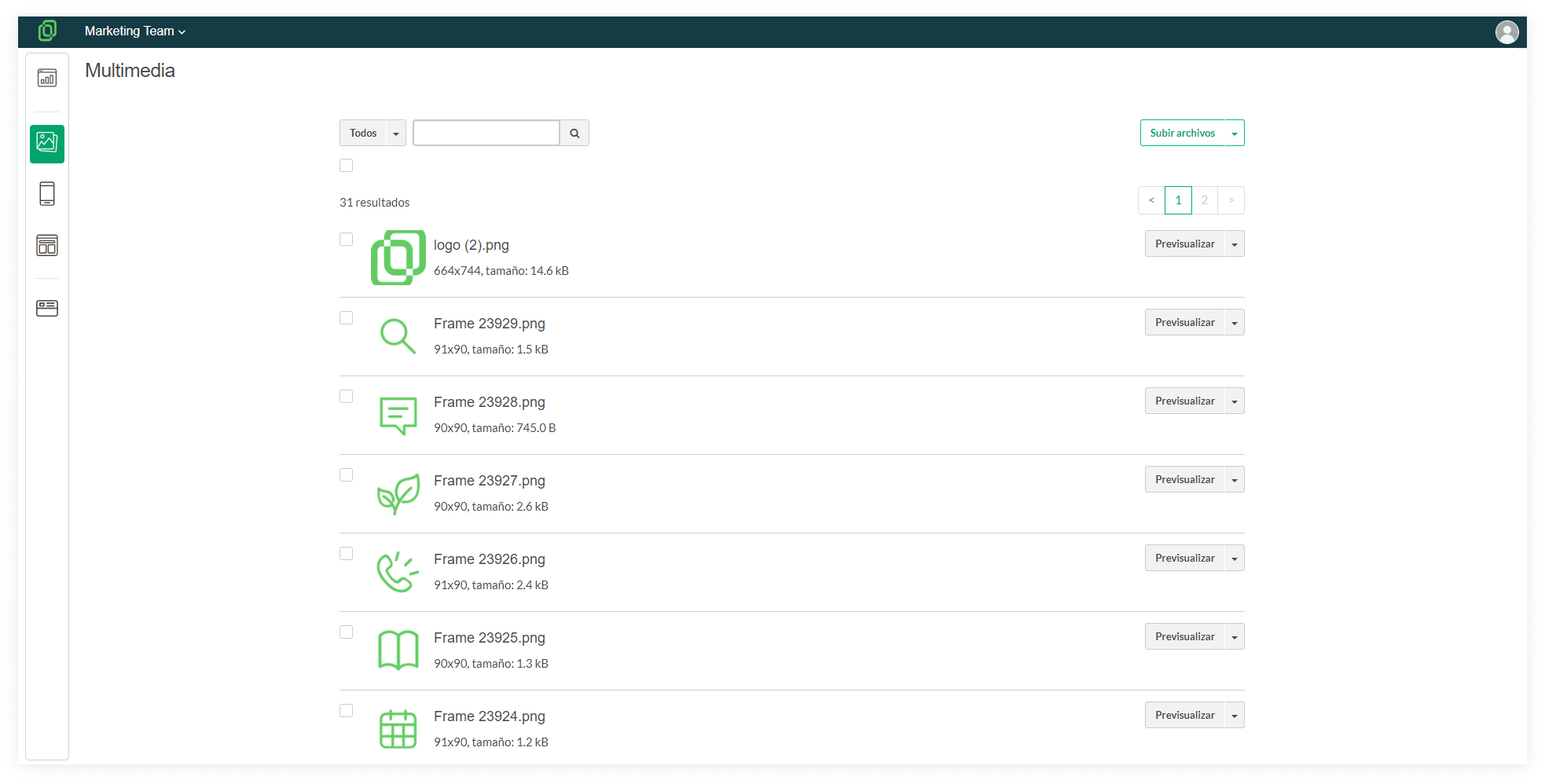Check the box for Frame 23926.png
Image resolution: width=1545 pixels, height=784 pixels.
point(347,553)
